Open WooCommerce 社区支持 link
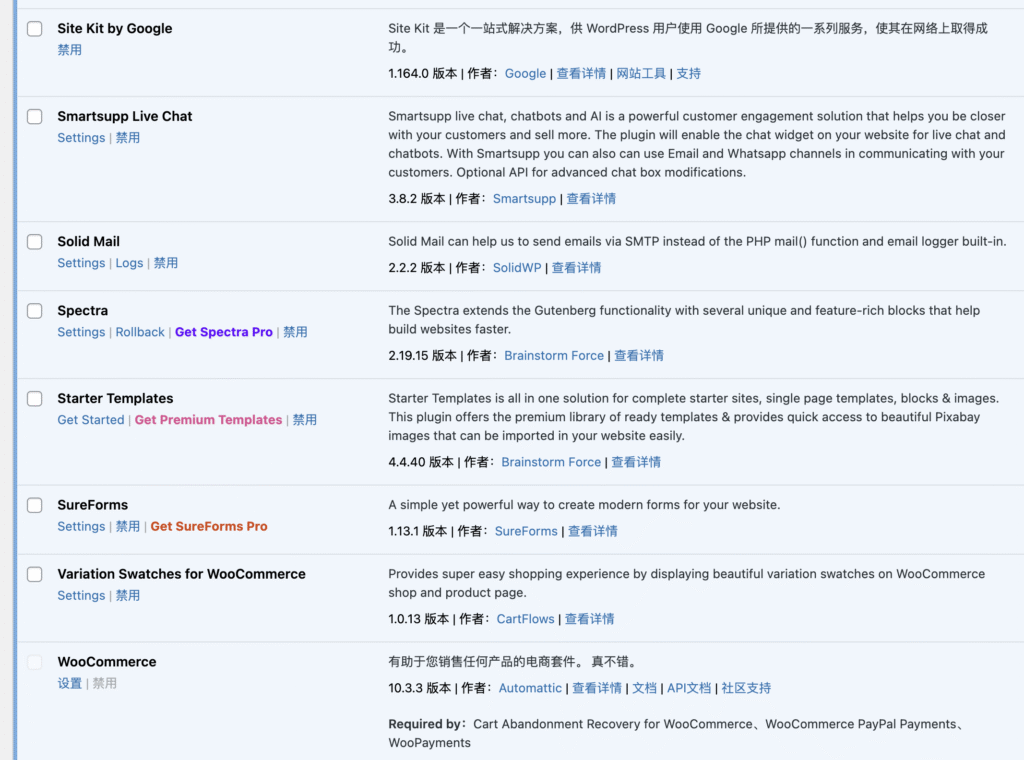This screenshot has height=760, width=1024. [x=746, y=688]
